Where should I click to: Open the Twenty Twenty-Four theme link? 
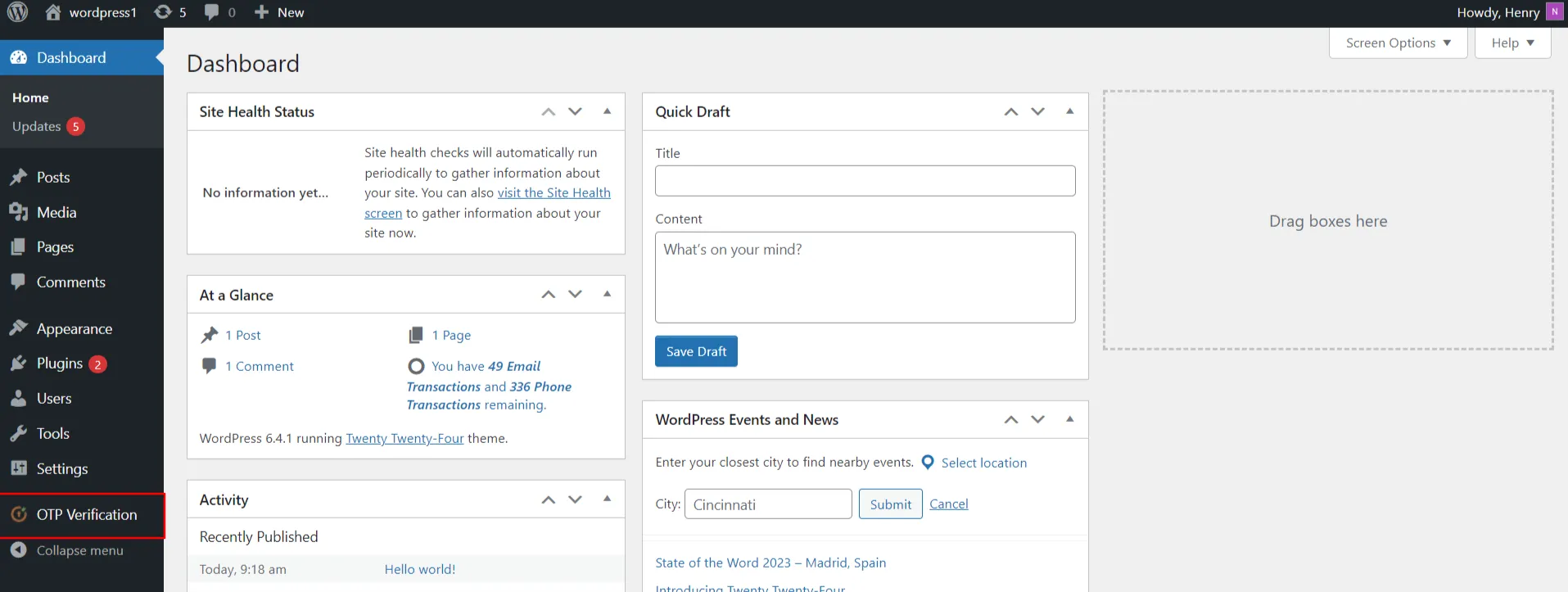pos(404,438)
